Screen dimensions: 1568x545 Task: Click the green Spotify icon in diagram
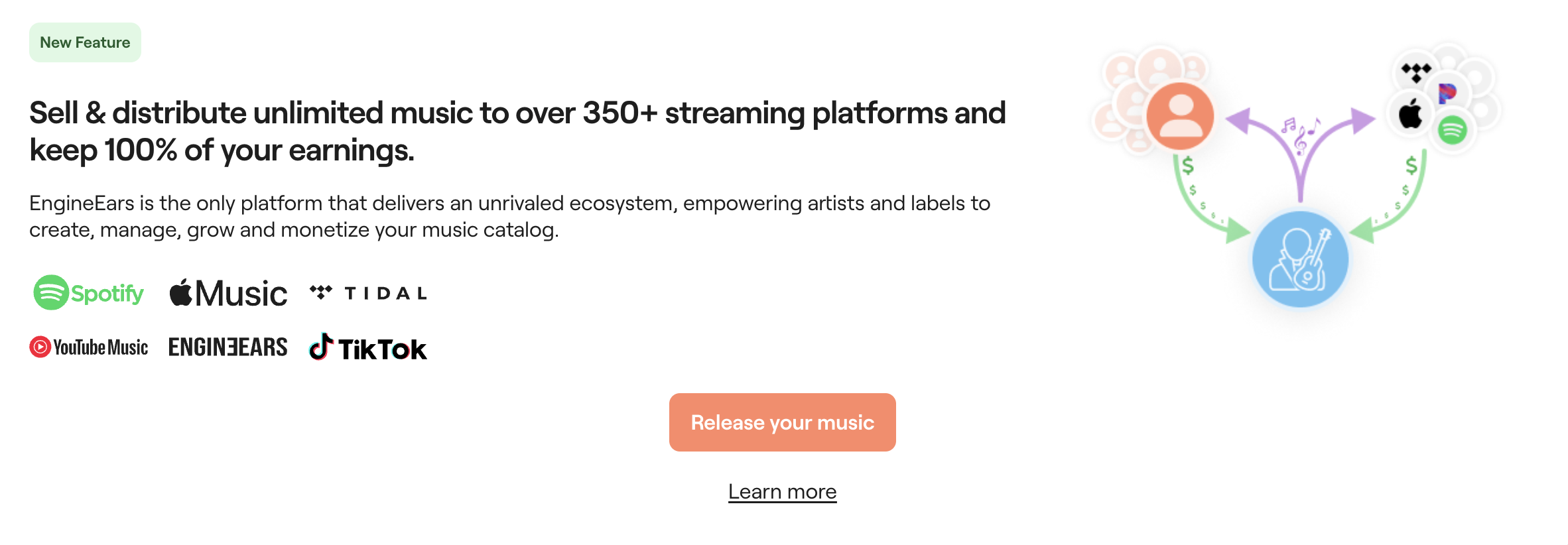point(1452,130)
